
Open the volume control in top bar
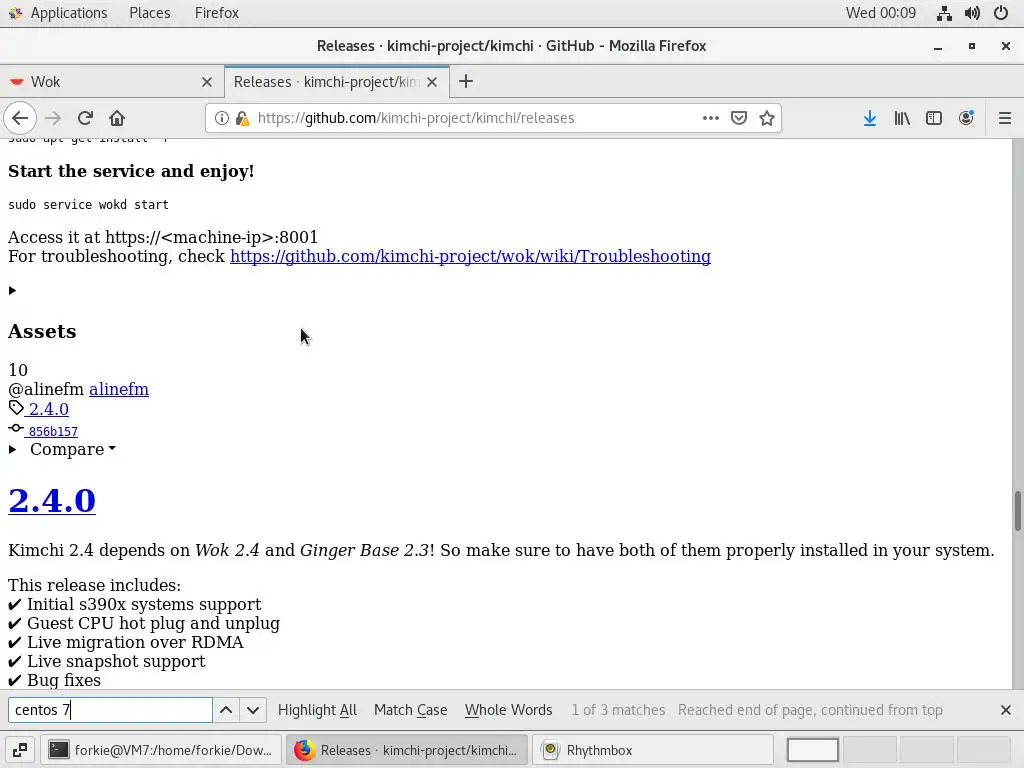[972, 13]
